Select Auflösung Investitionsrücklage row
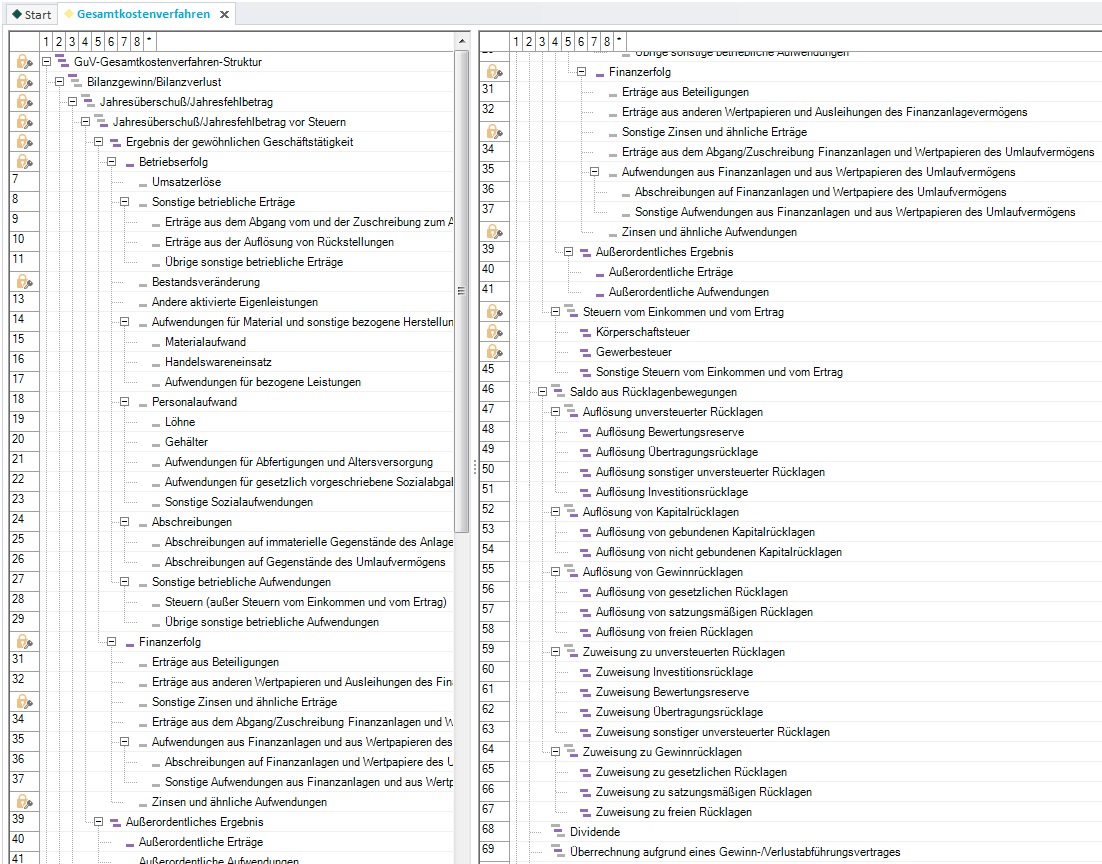Viewport: 1102px width, 864px height. tap(671, 492)
